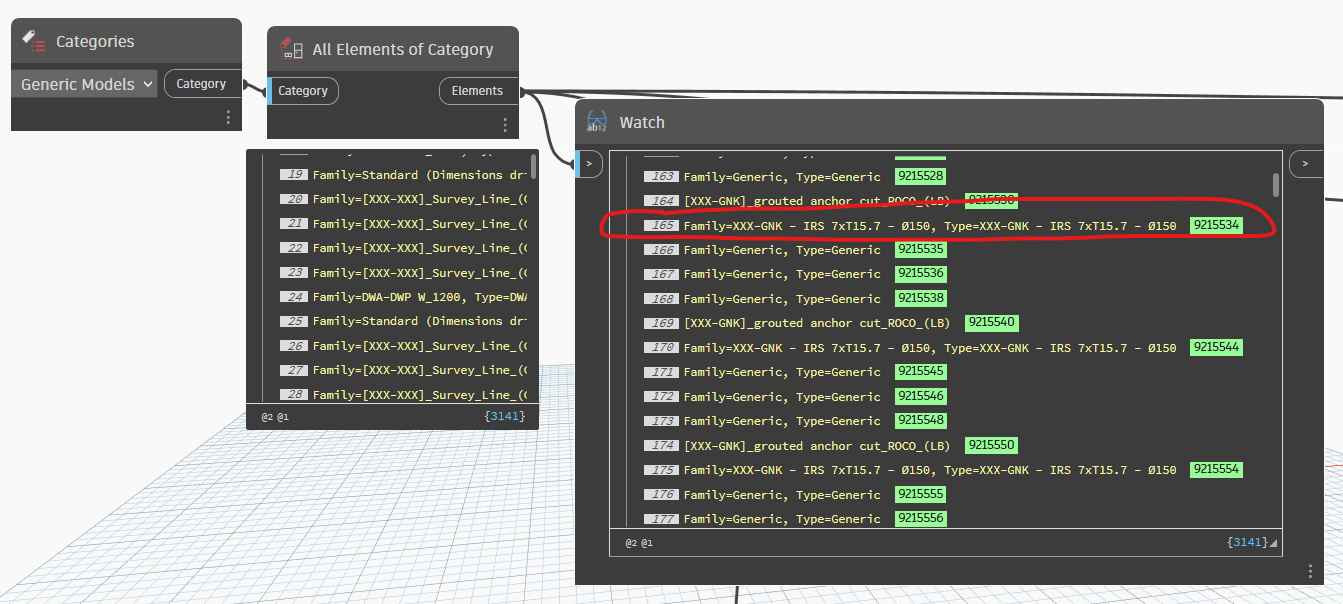Click element ID 9215538 green button
Image resolution: width=1343 pixels, height=604 pixels.
pos(920,298)
